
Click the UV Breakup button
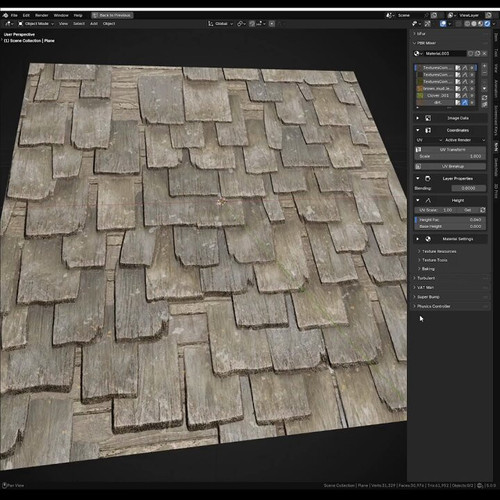[x=450, y=166]
